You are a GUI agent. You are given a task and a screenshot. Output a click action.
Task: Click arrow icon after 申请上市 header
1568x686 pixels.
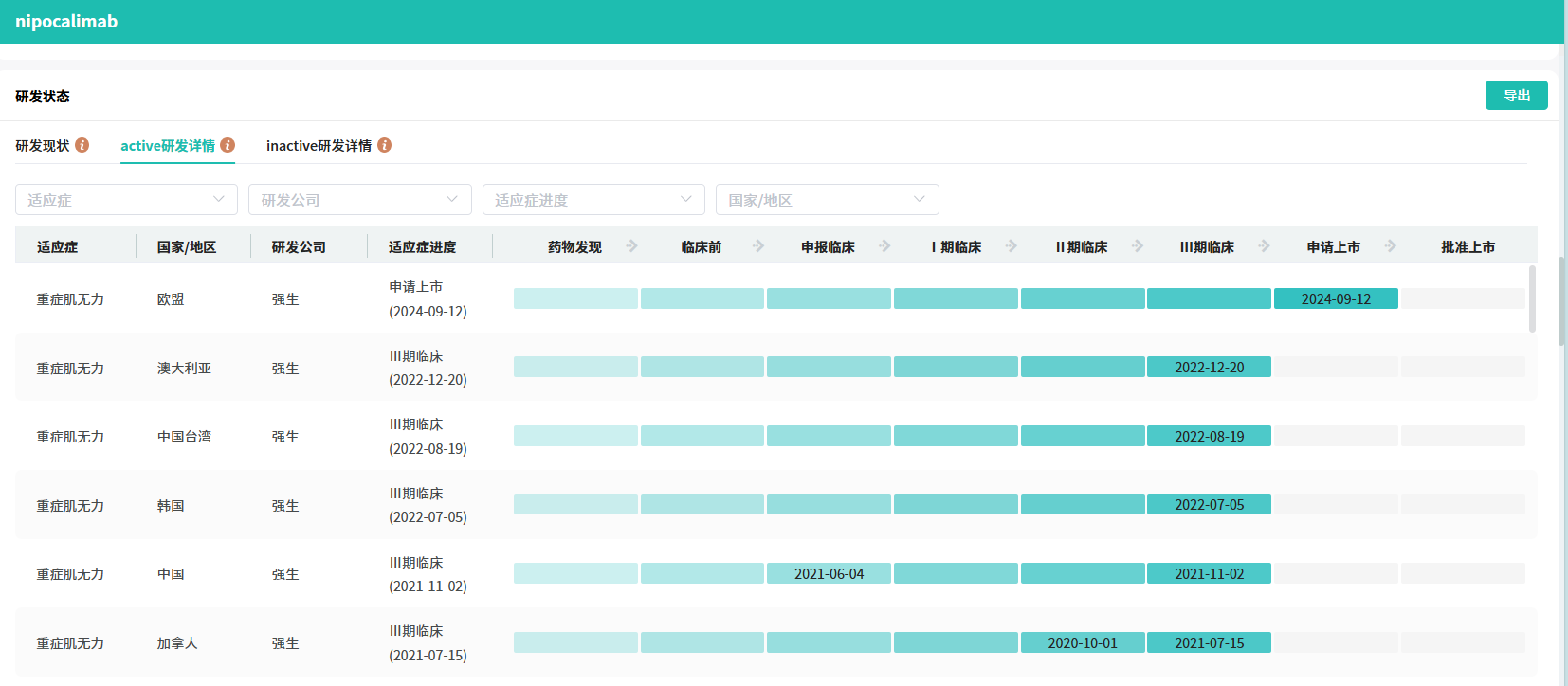tap(1391, 246)
